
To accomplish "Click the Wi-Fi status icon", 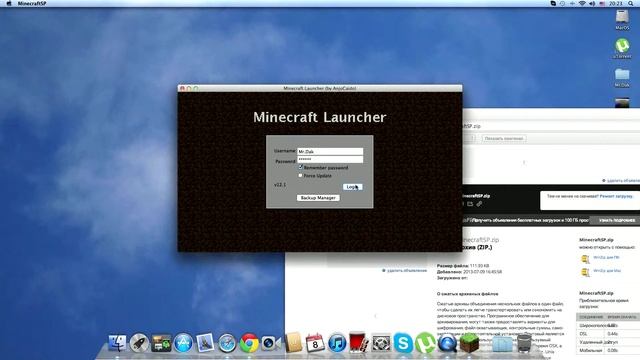I will 582,3.
